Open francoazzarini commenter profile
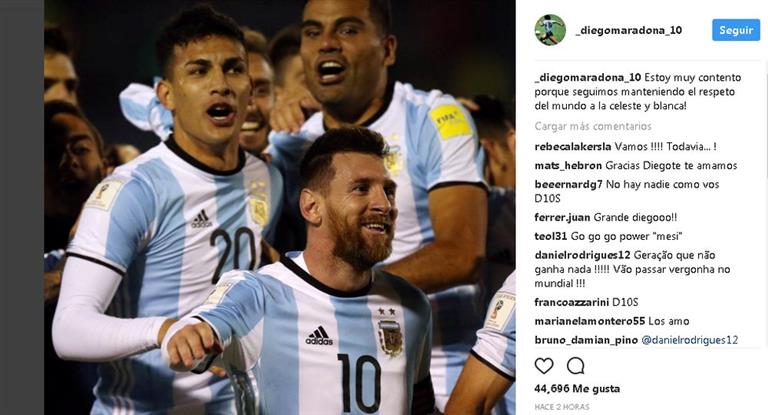 [572, 302]
